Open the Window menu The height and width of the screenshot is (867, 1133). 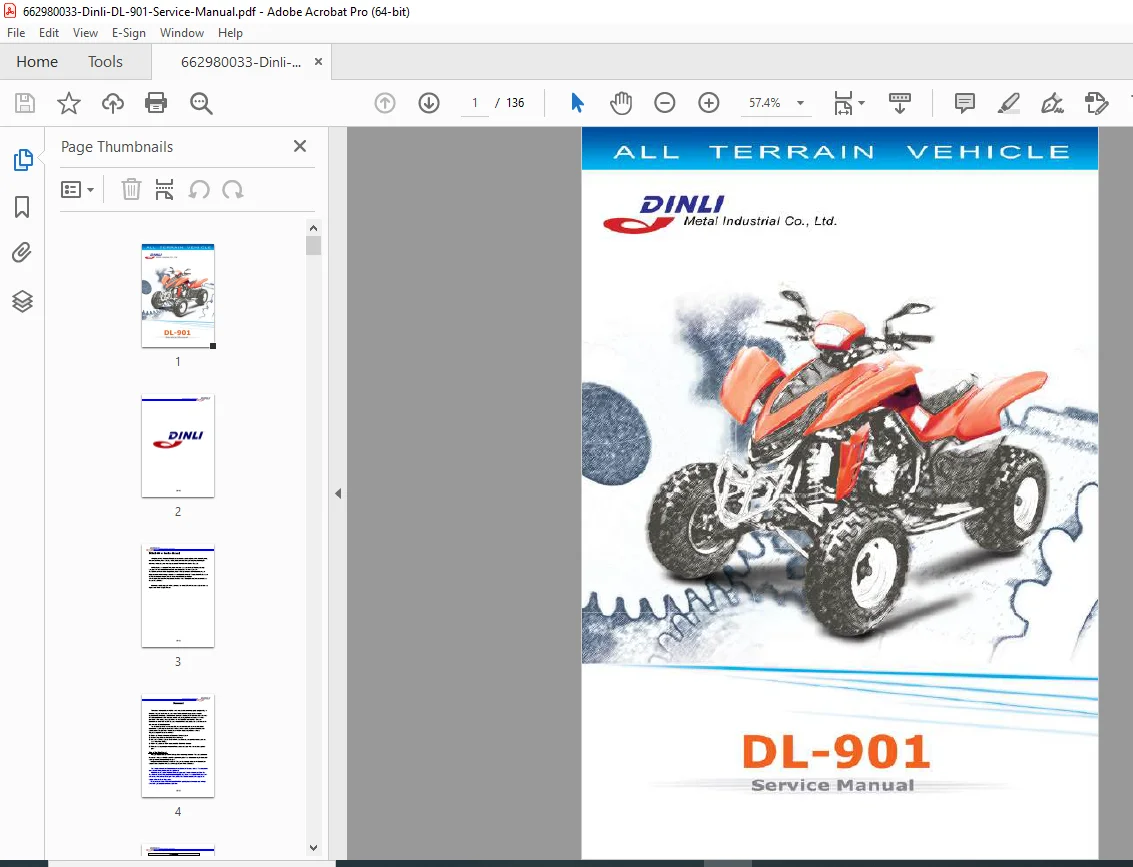coord(182,33)
